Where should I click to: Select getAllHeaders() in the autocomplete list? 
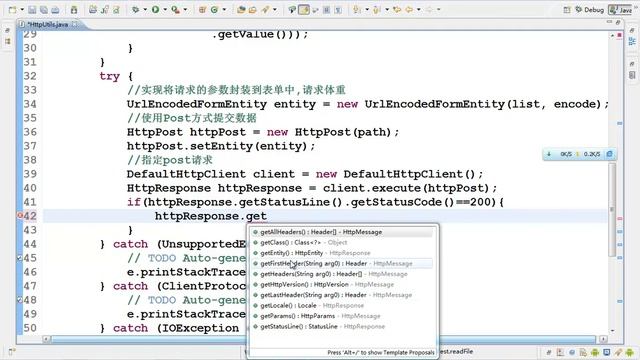pos(342,232)
